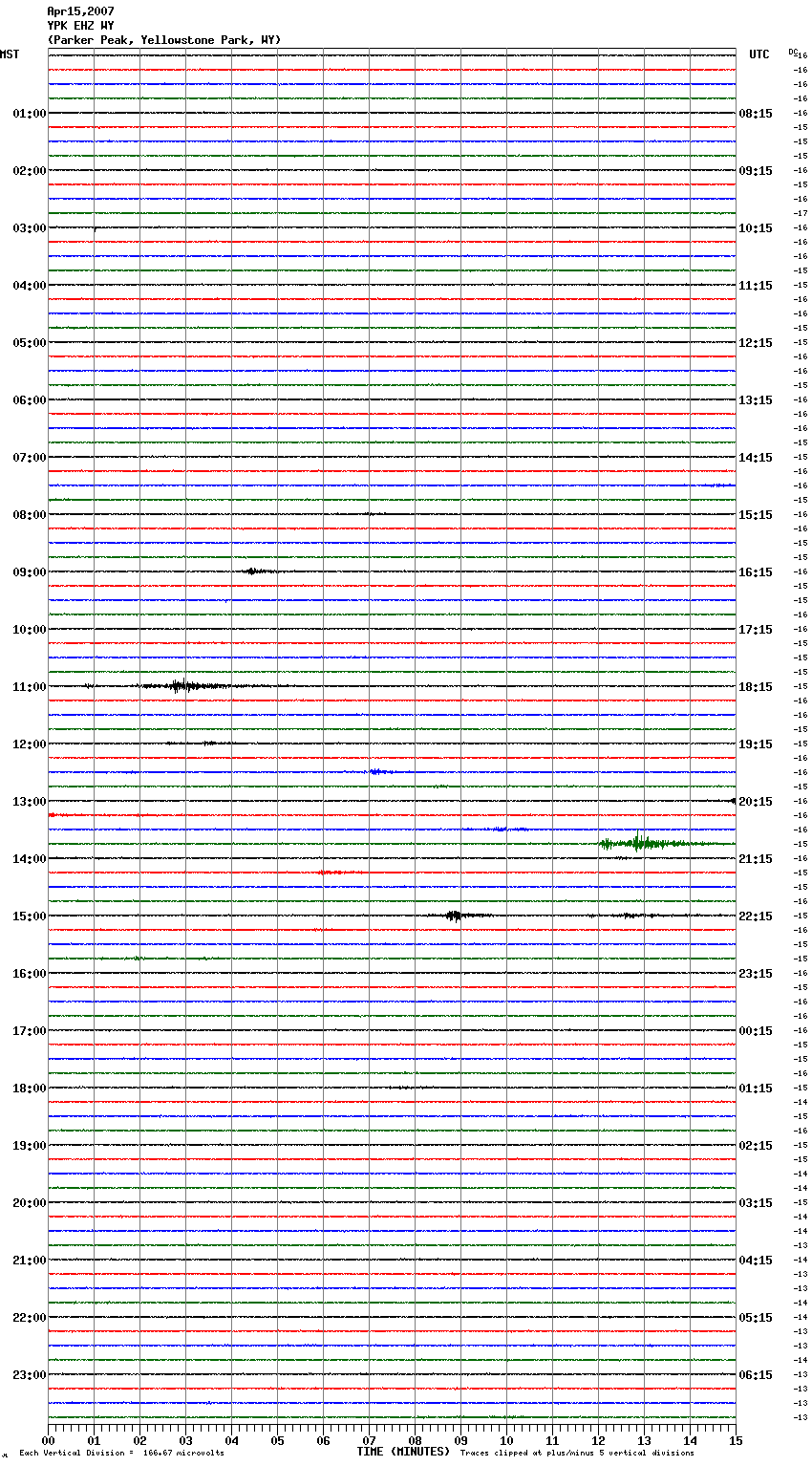Click the "06:15" UTC time label
Screen dimensions: 812x1466
pyautogui.click(x=756, y=1375)
